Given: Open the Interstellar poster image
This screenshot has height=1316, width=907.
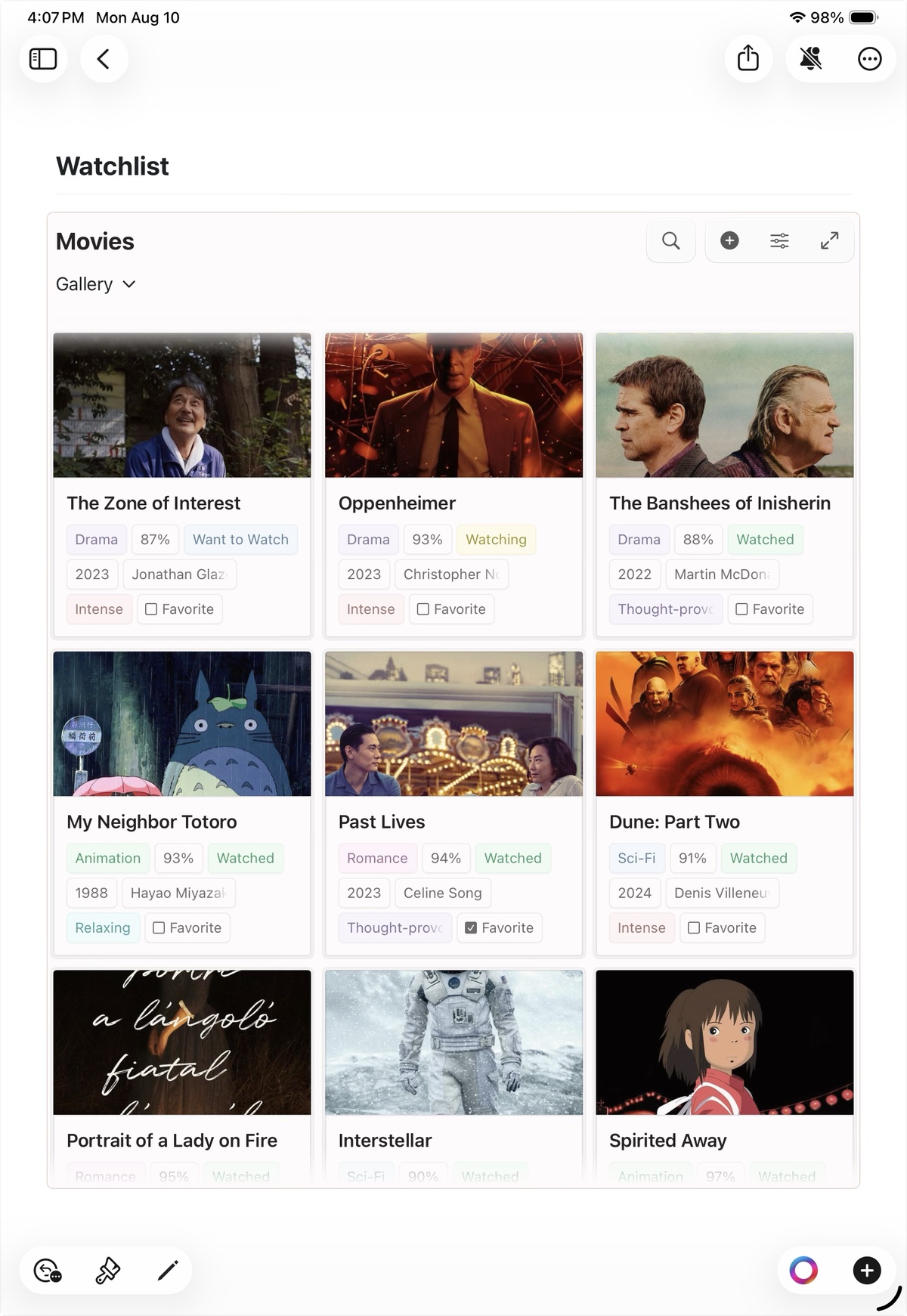Looking at the screenshot, I should (x=453, y=1042).
